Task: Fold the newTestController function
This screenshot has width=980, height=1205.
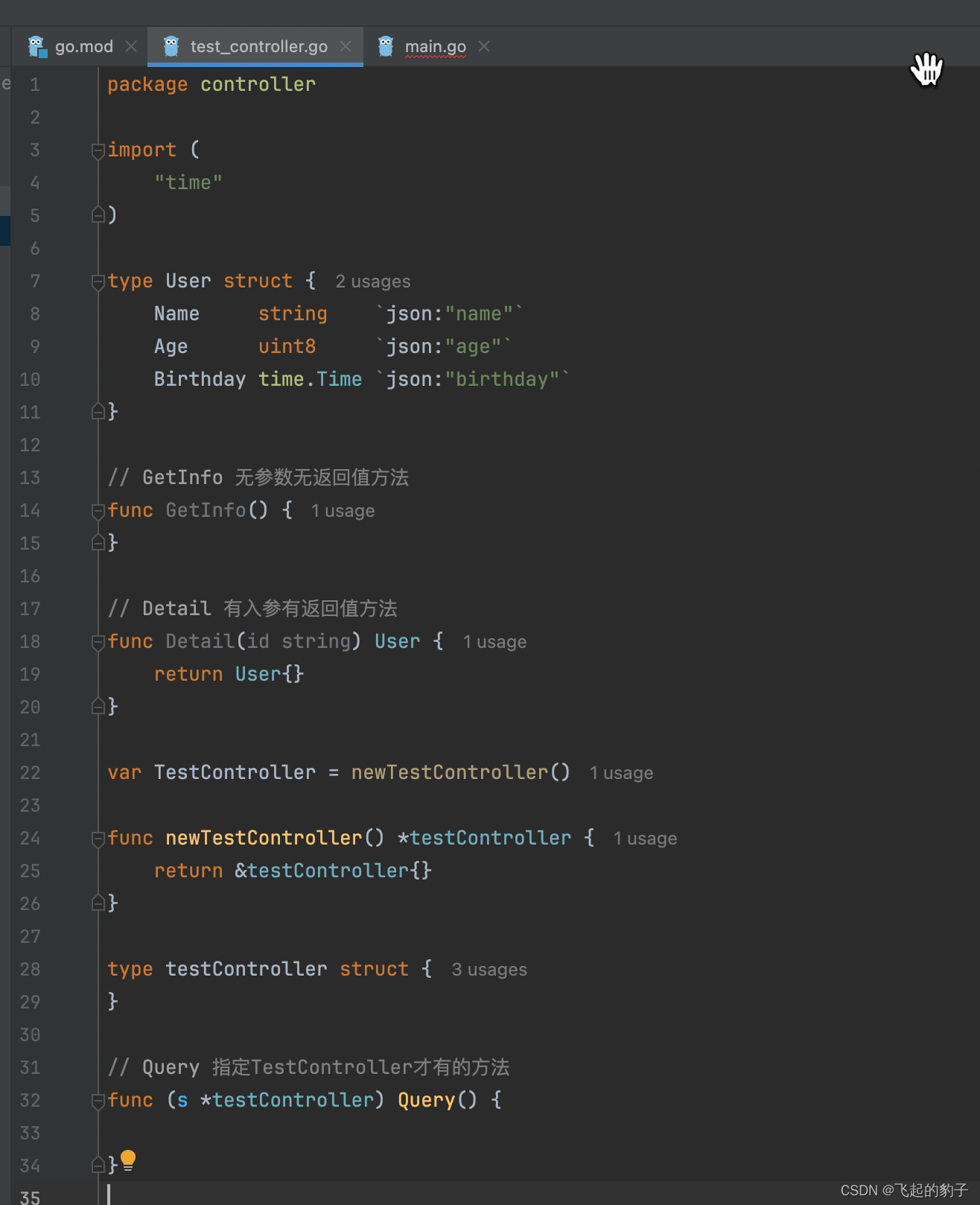Action: [98, 839]
